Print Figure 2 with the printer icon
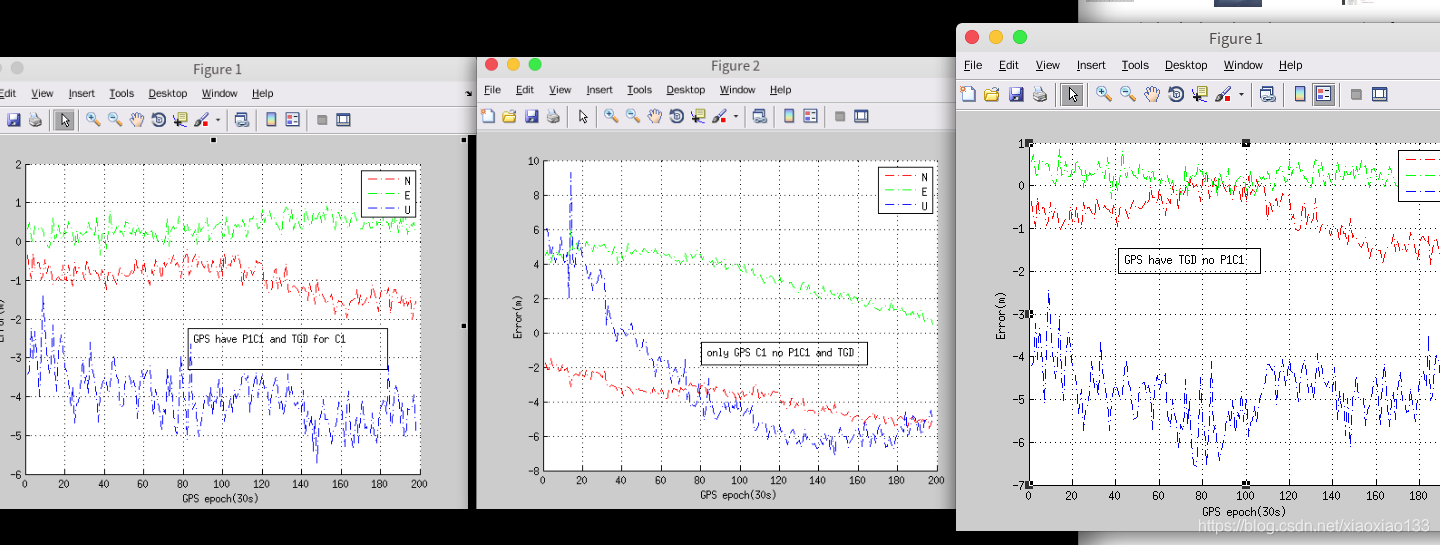1440x545 pixels. point(553,116)
